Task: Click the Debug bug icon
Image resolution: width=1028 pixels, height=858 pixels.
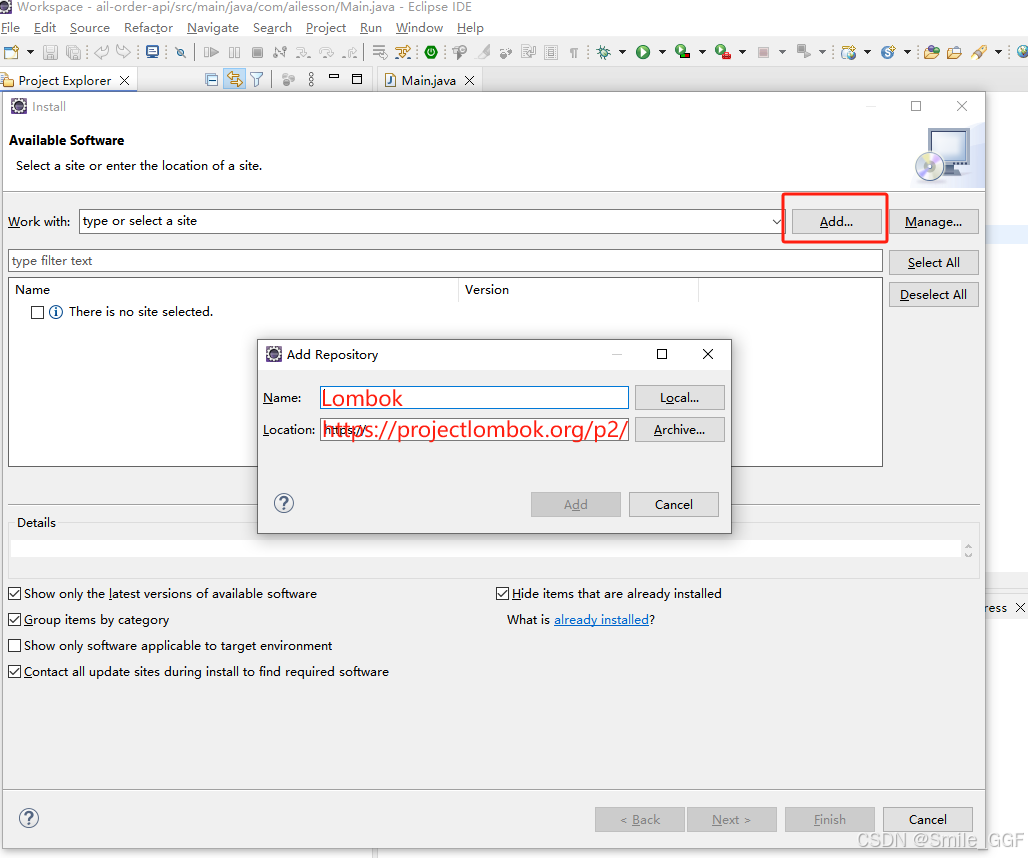Action: point(603,52)
